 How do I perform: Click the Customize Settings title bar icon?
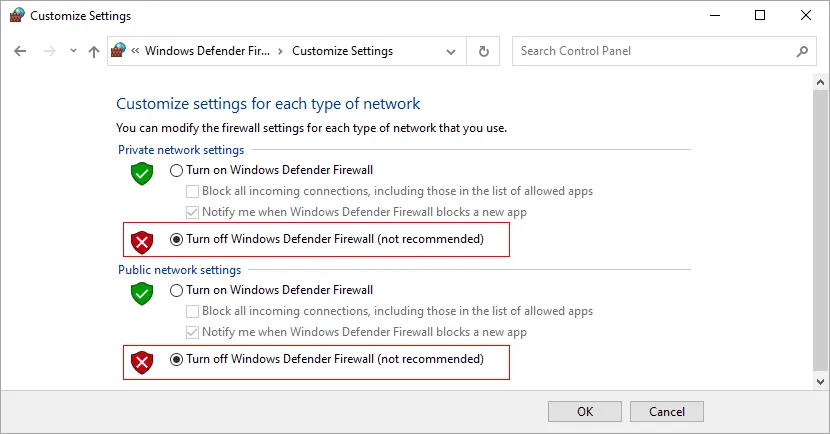(x=17, y=15)
